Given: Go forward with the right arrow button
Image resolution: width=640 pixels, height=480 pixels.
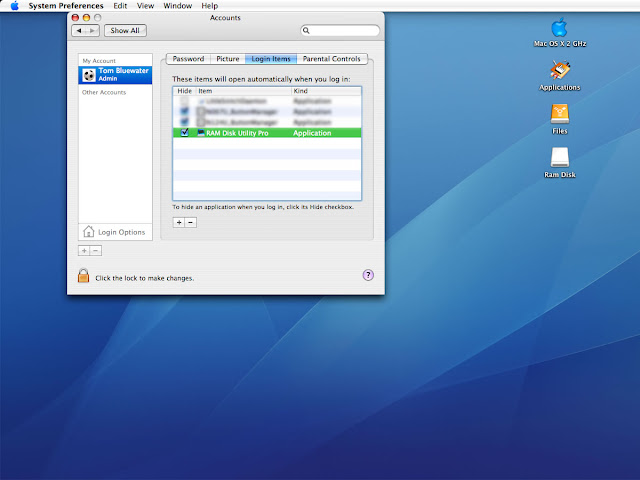Looking at the screenshot, I should (93, 31).
